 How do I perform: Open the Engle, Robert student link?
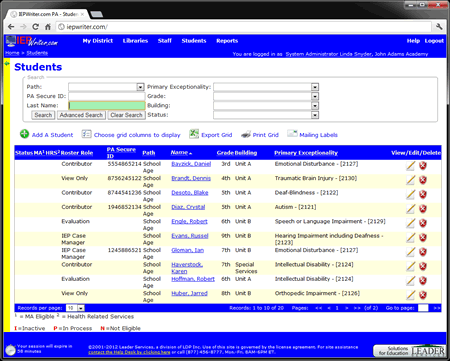189,221
